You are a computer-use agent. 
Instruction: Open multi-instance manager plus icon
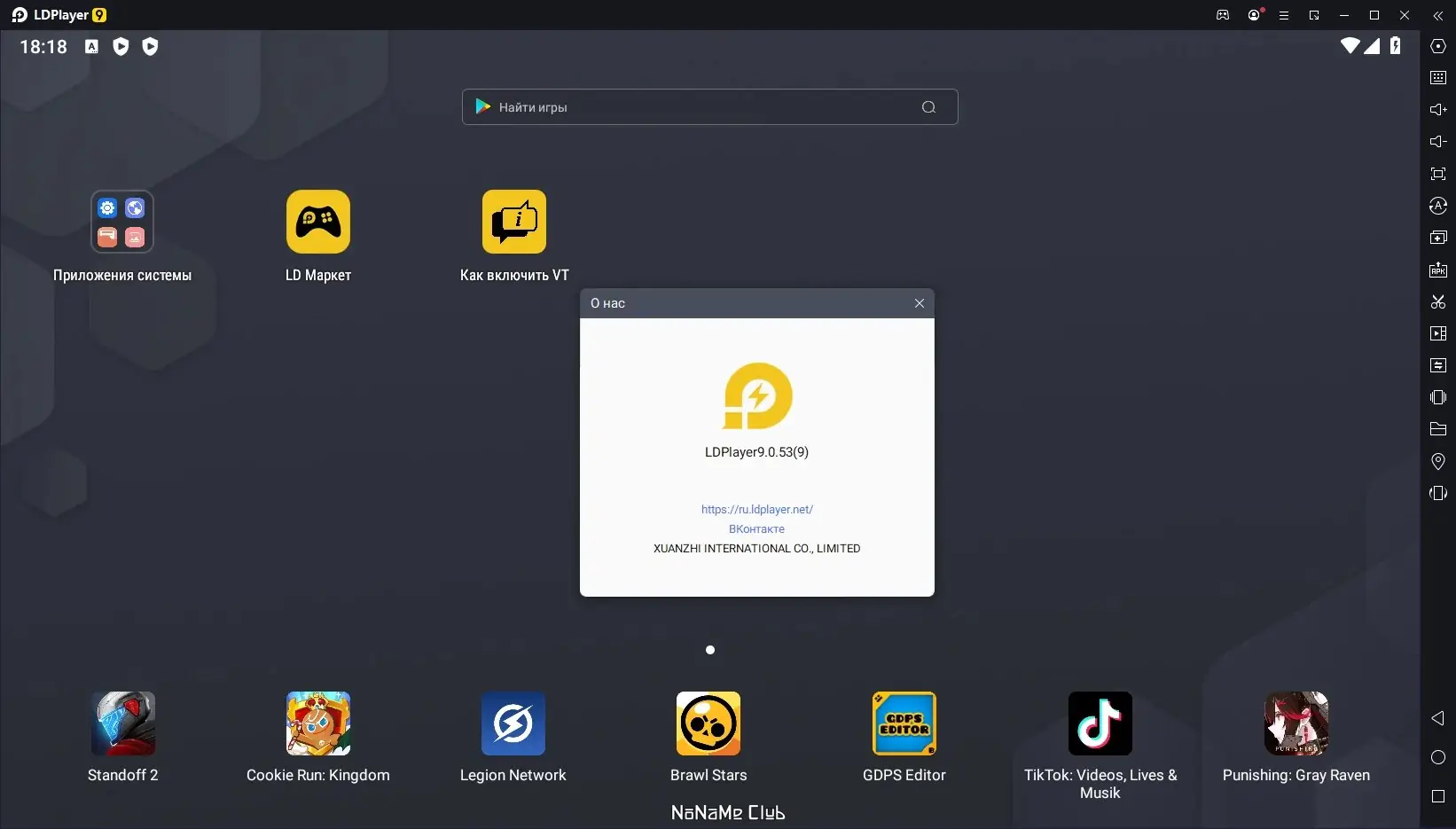coord(1438,238)
